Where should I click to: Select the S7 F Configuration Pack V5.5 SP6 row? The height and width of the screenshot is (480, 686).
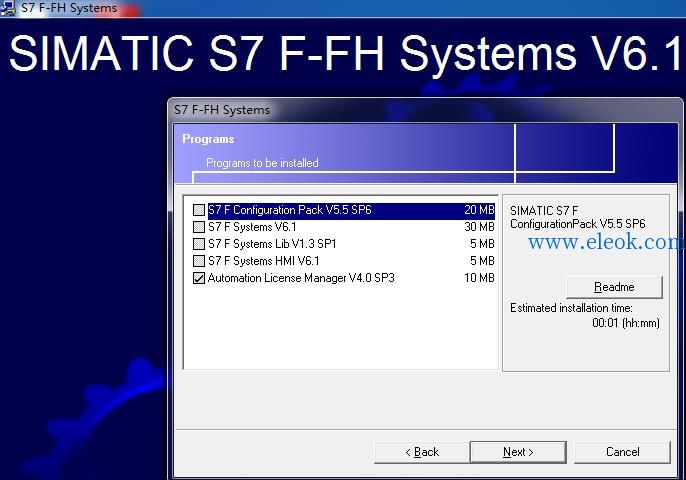pyautogui.click(x=351, y=210)
